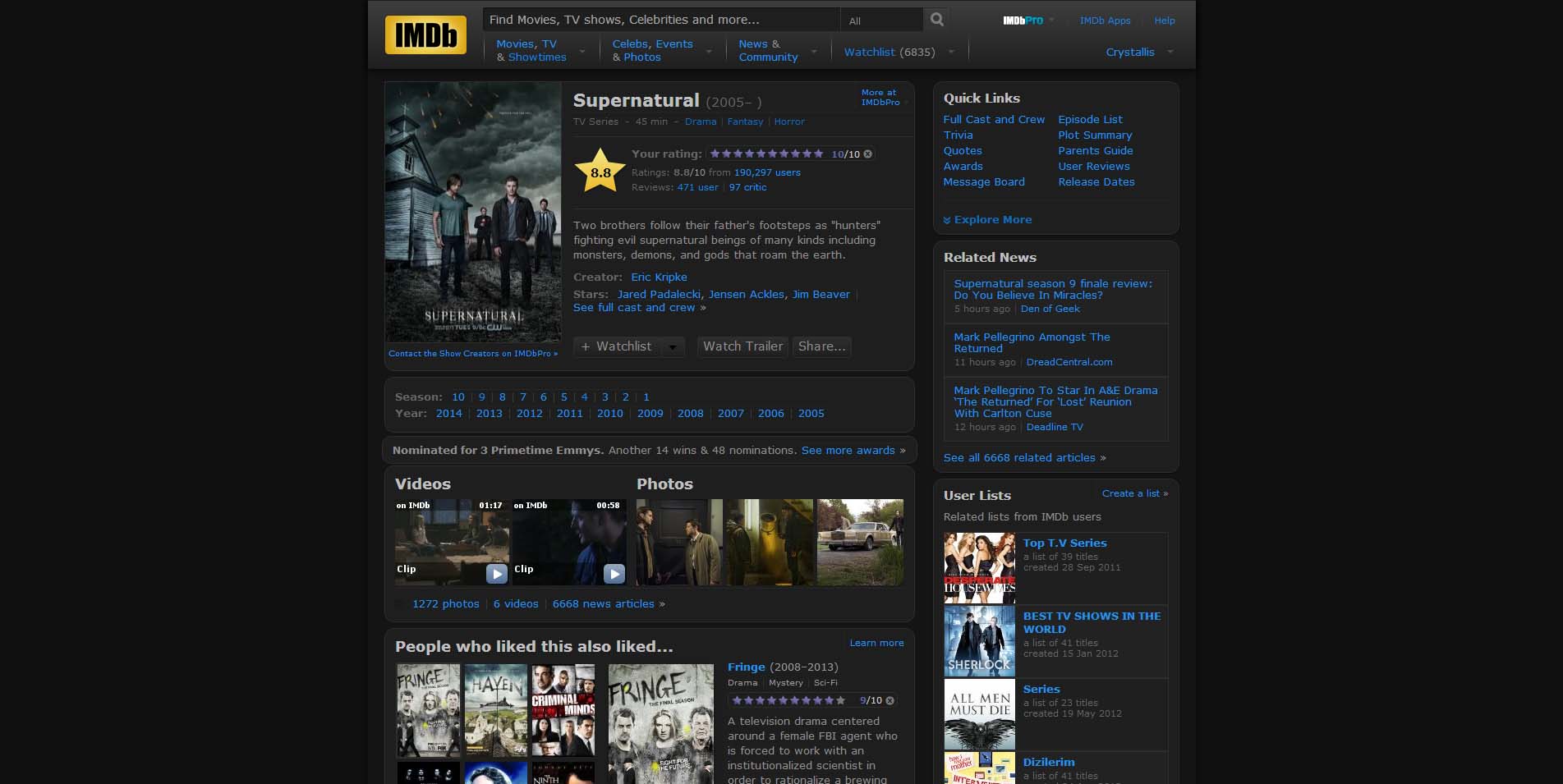This screenshot has width=1563, height=784.
Task: Open More at IMDbPro link
Action: click(880, 98)
